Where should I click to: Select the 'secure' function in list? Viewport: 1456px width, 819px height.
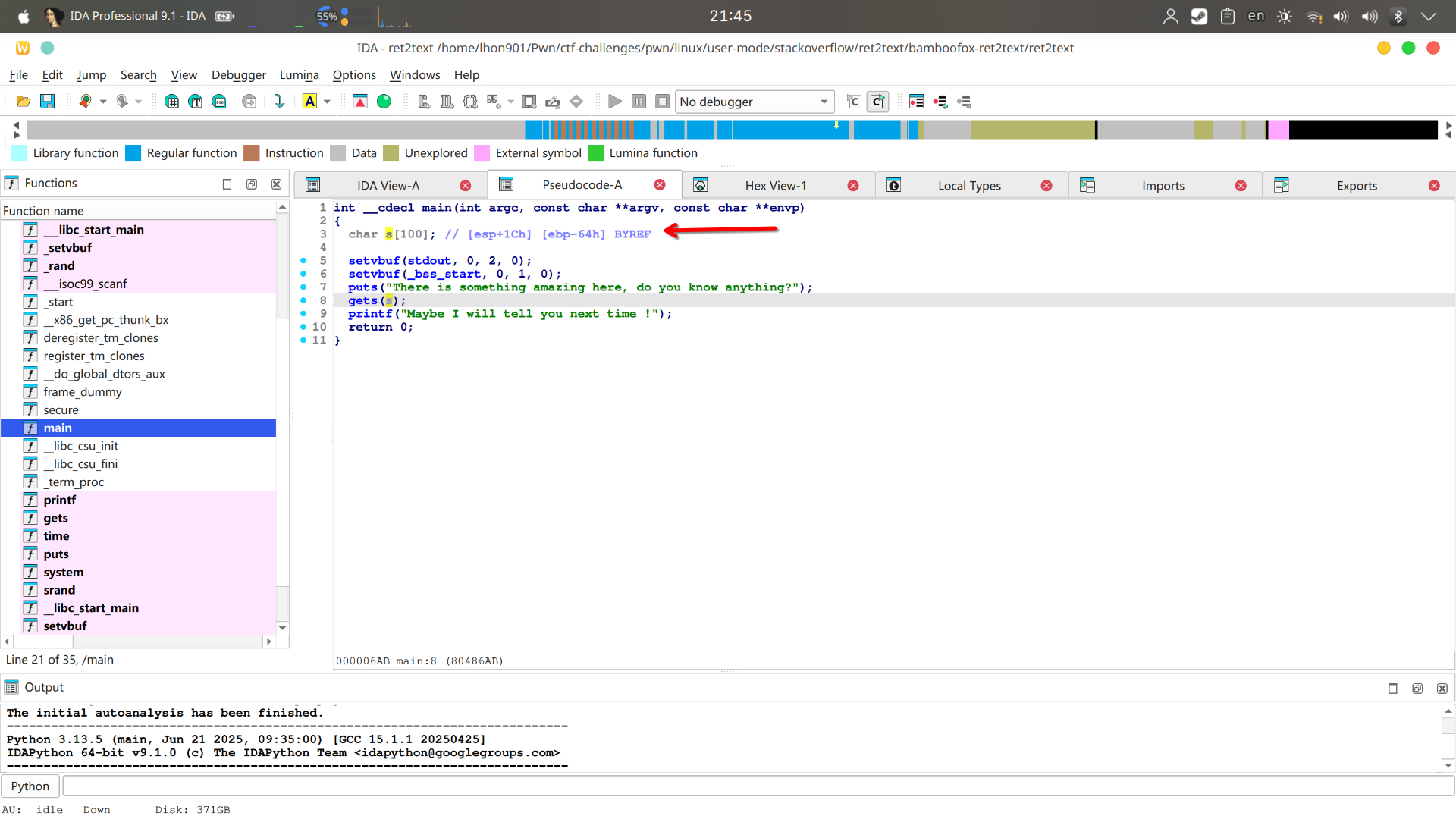pos(61,410)
